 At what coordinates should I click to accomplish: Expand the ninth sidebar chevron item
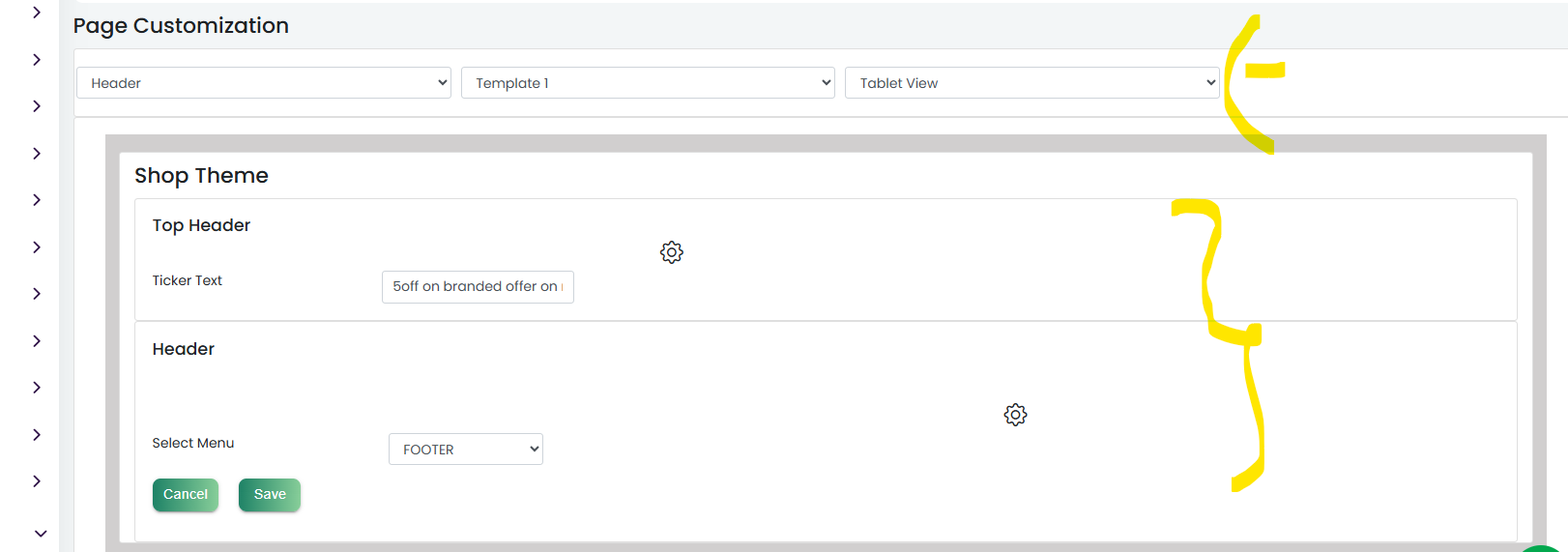click(37, 388)
